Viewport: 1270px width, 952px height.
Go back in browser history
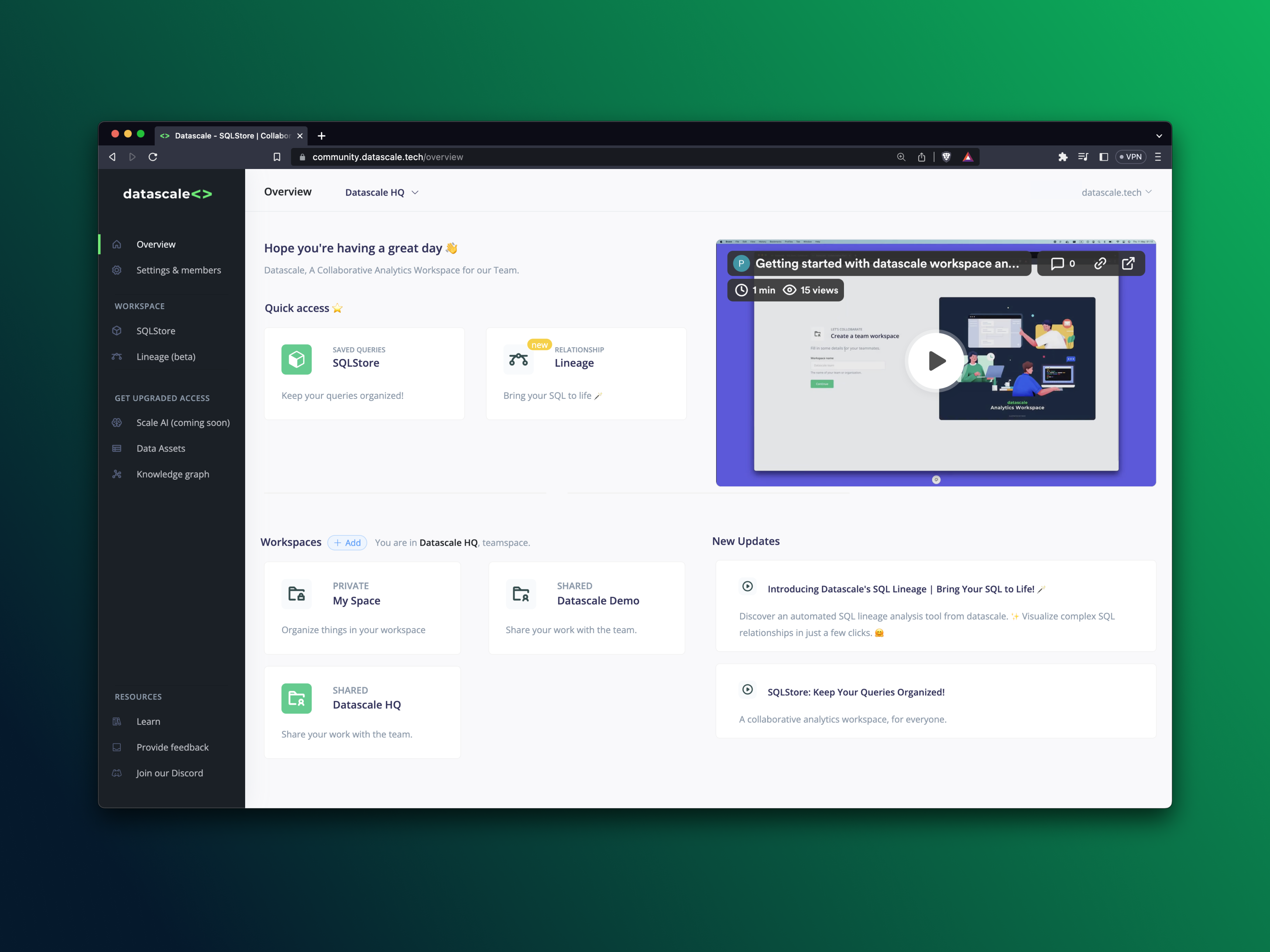(113, 157)
